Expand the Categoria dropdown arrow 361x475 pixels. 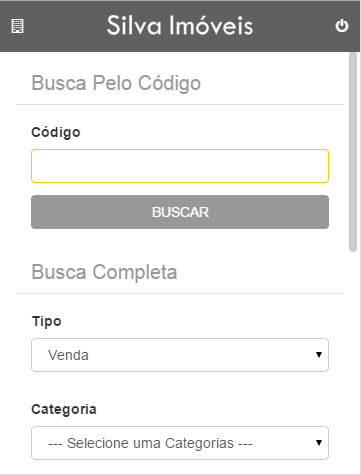(x=319, y=443)
